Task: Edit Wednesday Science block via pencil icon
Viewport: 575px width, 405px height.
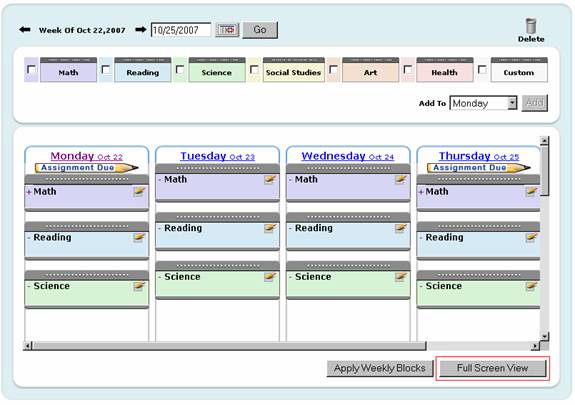Action: point(400,277)
